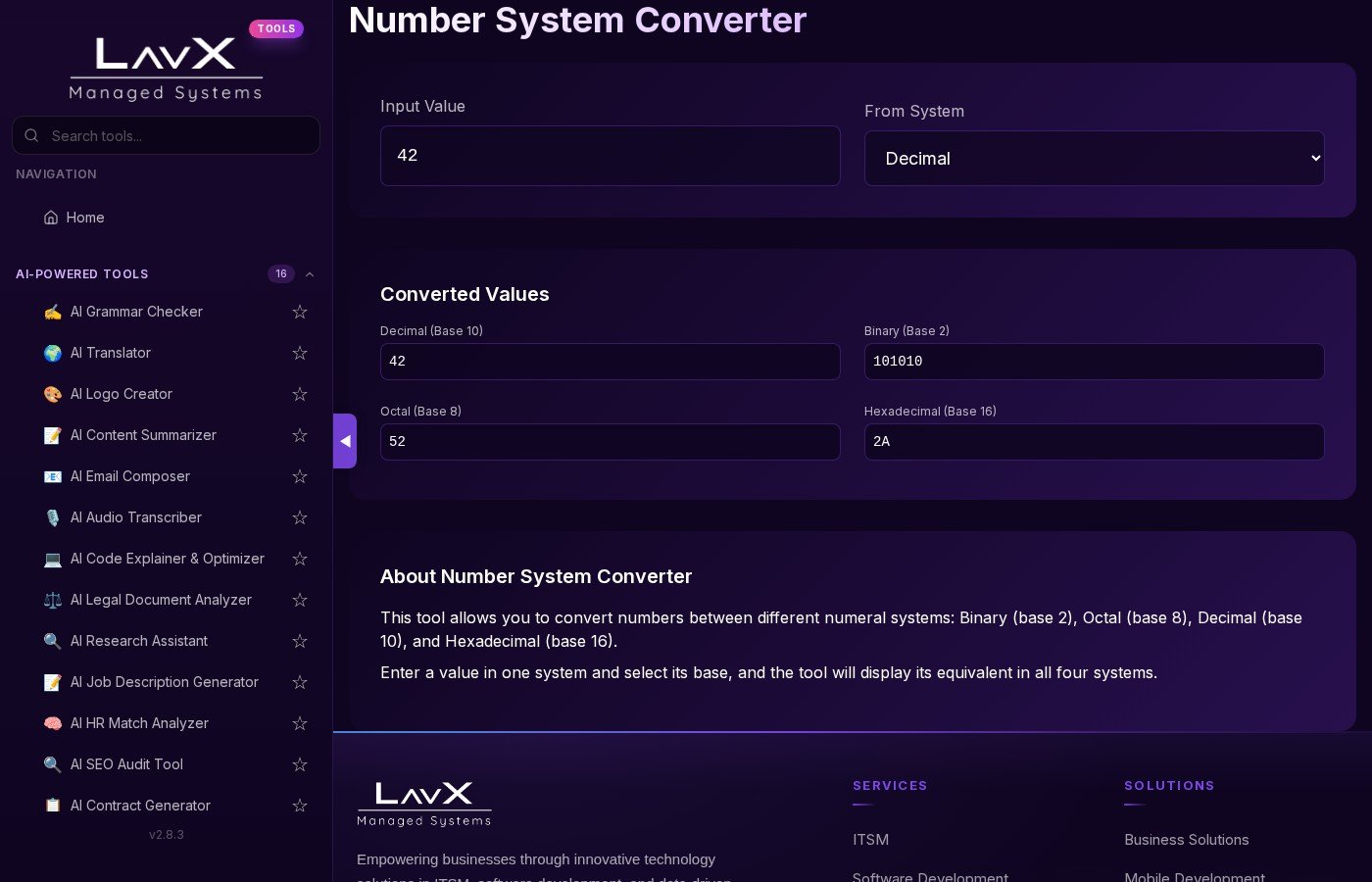Click the Input Value field
Viewport: 1372px width, 882px height.
pos(610,156)
